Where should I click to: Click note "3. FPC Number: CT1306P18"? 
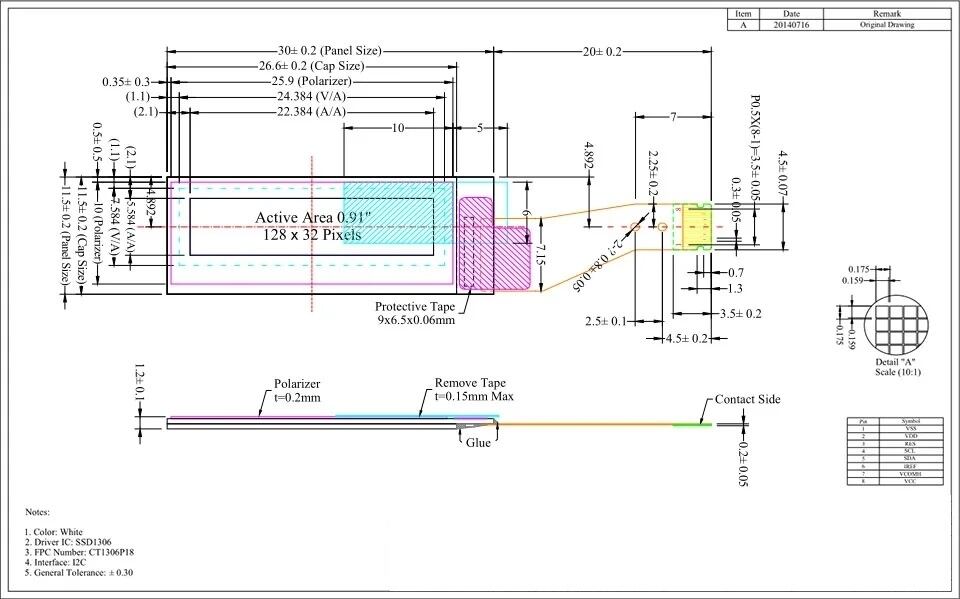(x=79, y=552)
